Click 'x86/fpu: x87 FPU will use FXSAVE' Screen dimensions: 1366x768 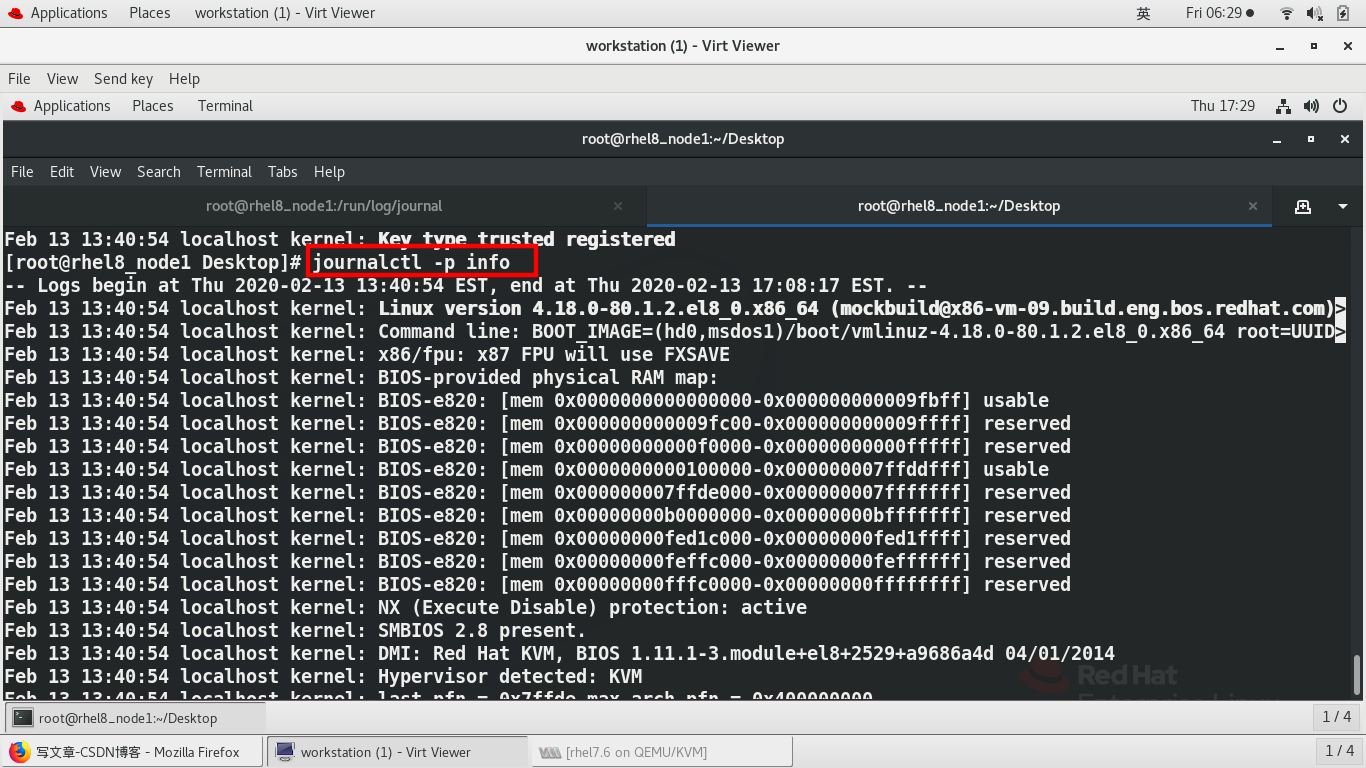tap(554, 355)
